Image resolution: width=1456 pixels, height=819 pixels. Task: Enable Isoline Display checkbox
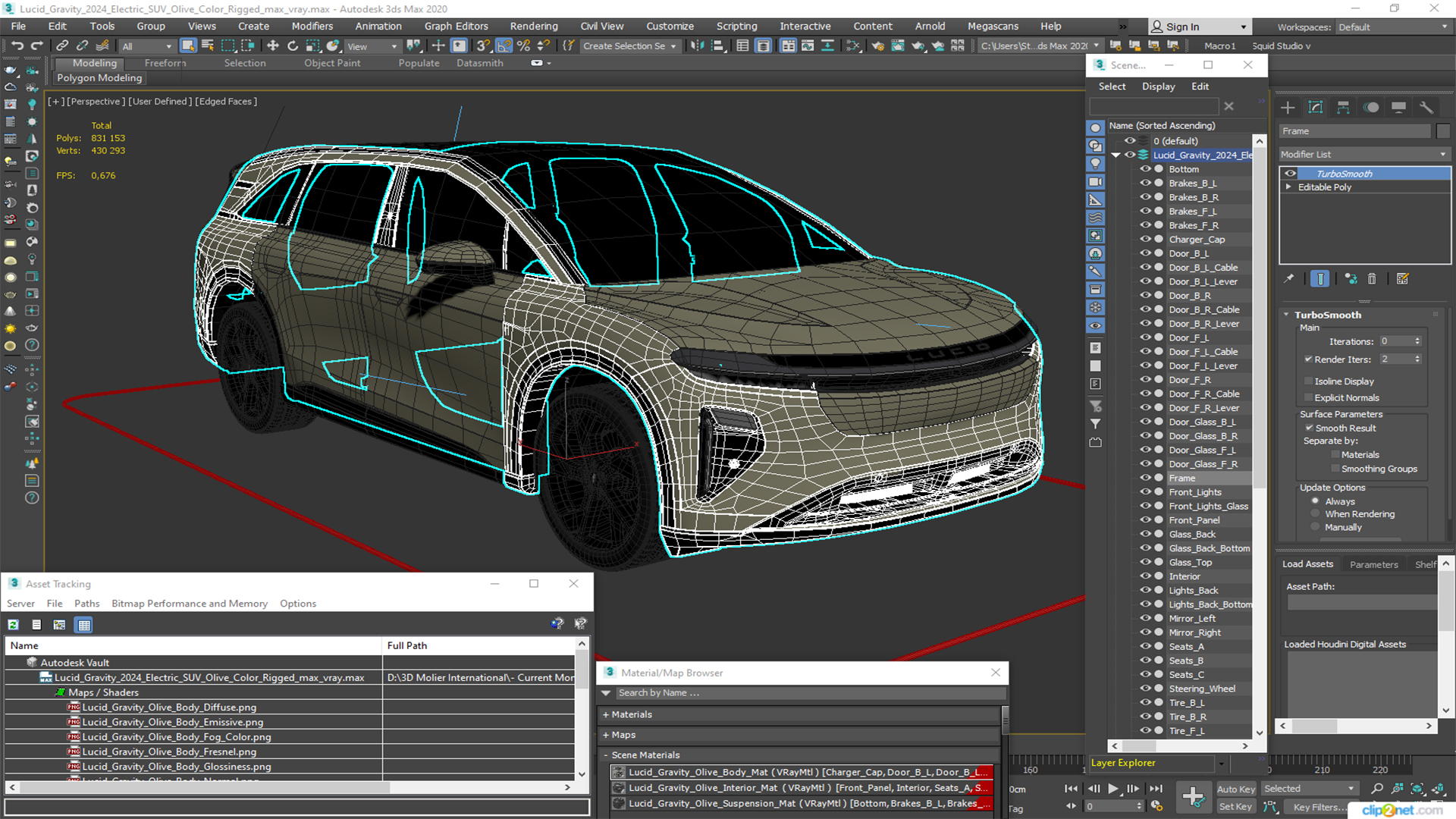[1308, 381]
